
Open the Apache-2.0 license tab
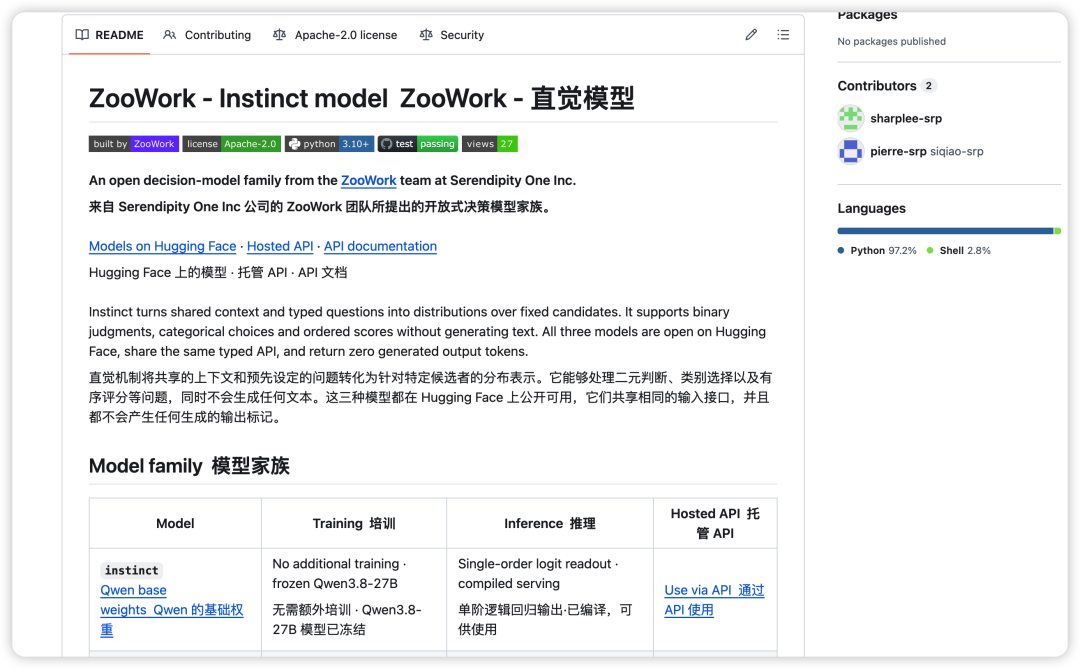(335, 34)
